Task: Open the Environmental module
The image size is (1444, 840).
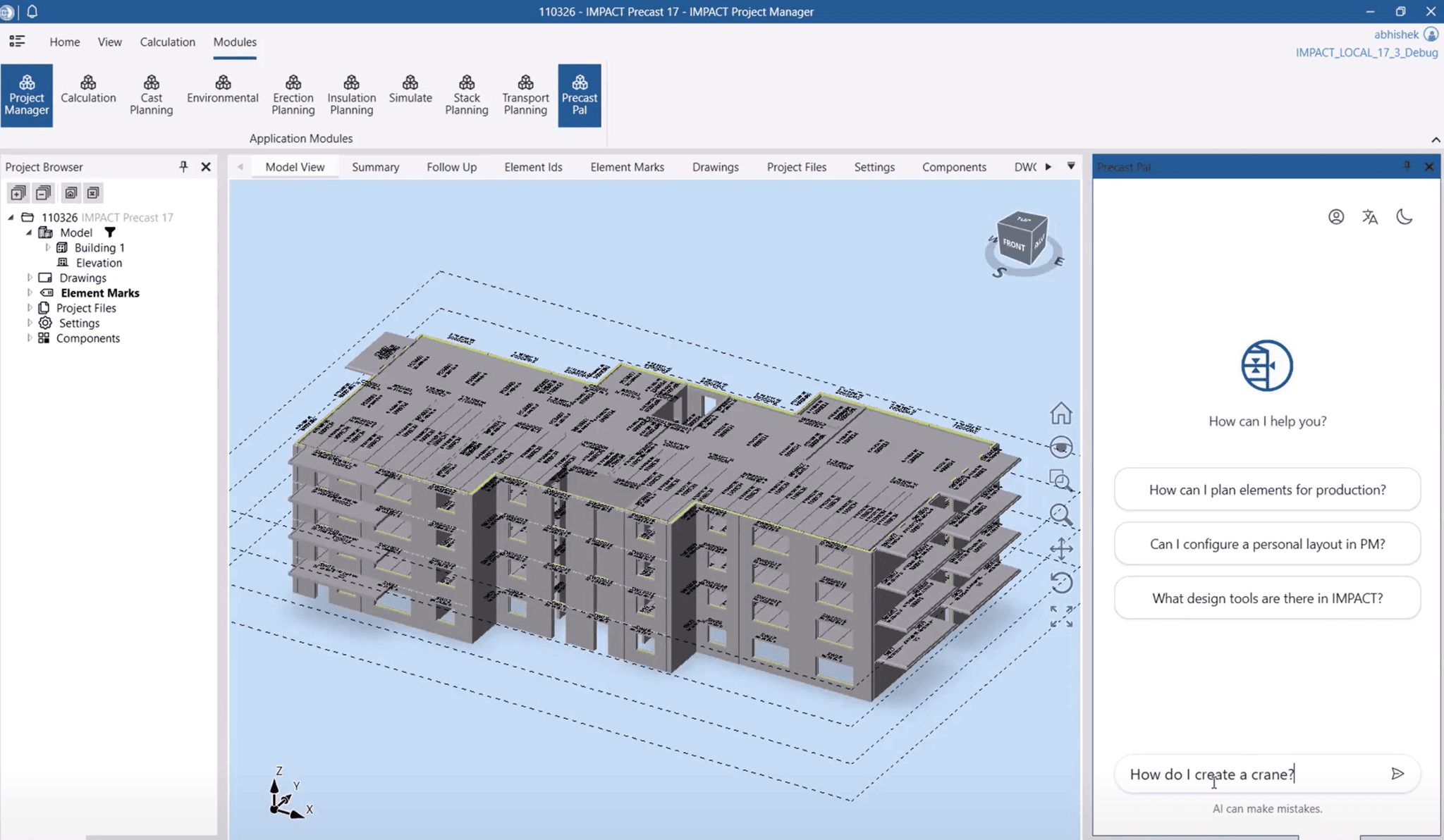Action: (x=223, y=90)
